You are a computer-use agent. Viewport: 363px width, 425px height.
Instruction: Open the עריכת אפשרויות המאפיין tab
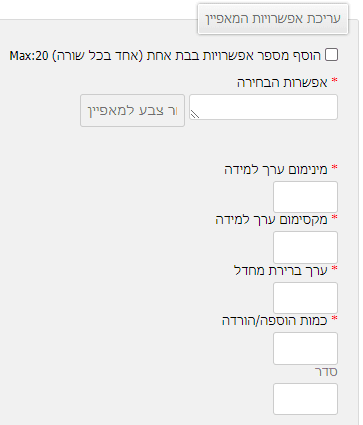click(x=273, y=19)
